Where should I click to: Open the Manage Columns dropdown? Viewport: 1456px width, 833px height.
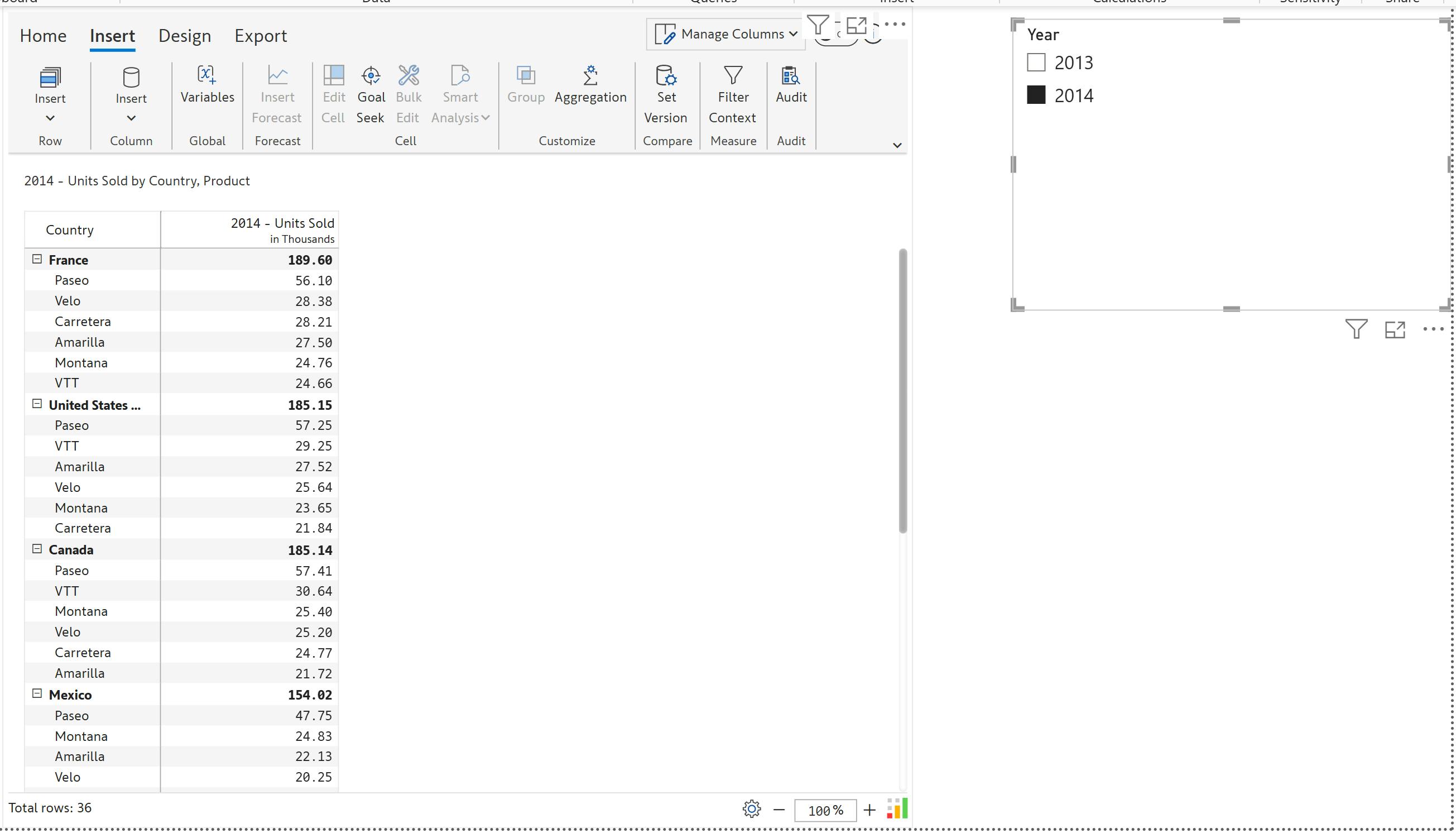(x=725, y=34)
